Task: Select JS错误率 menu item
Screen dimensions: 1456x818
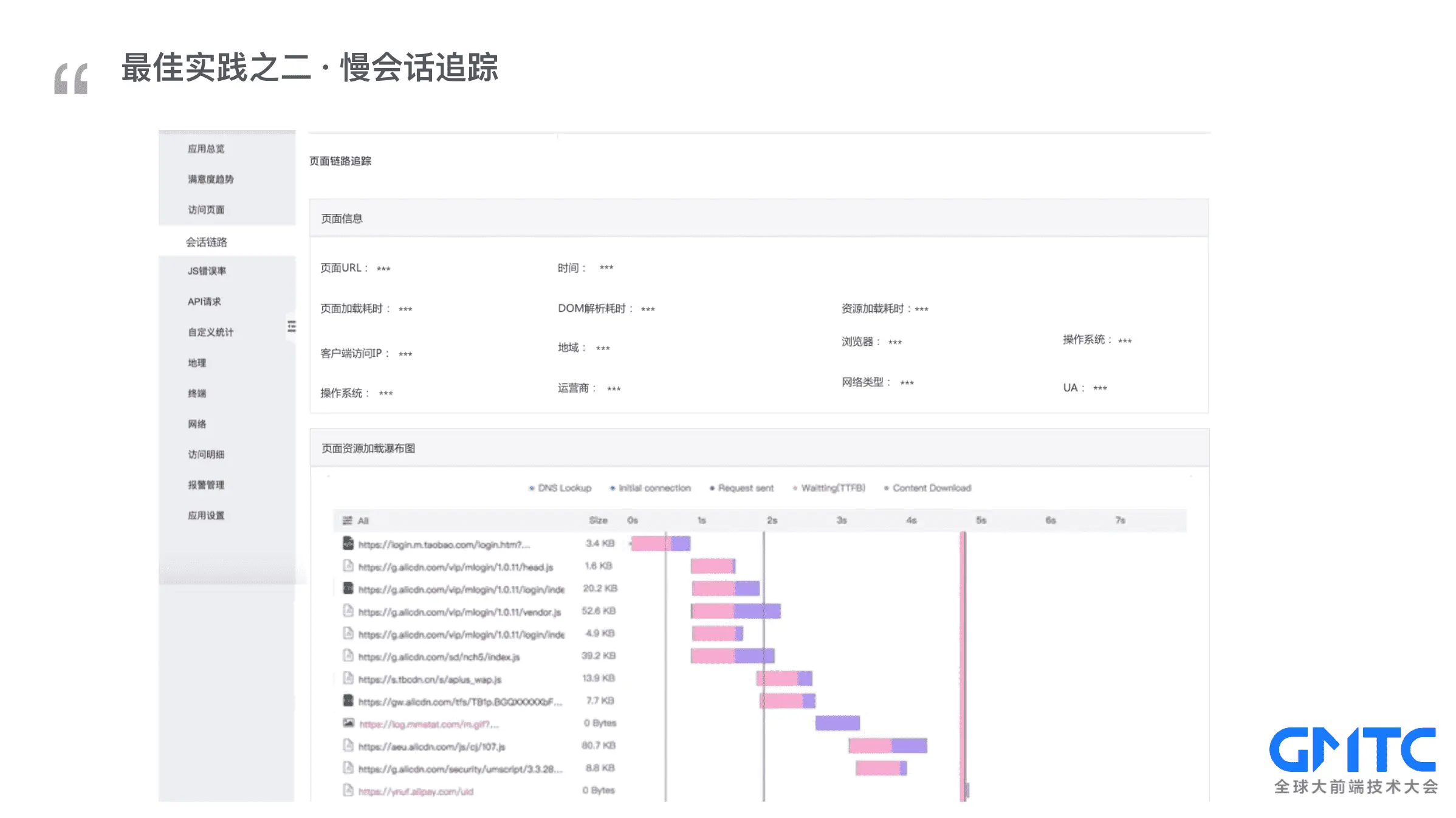Action: 207,271
